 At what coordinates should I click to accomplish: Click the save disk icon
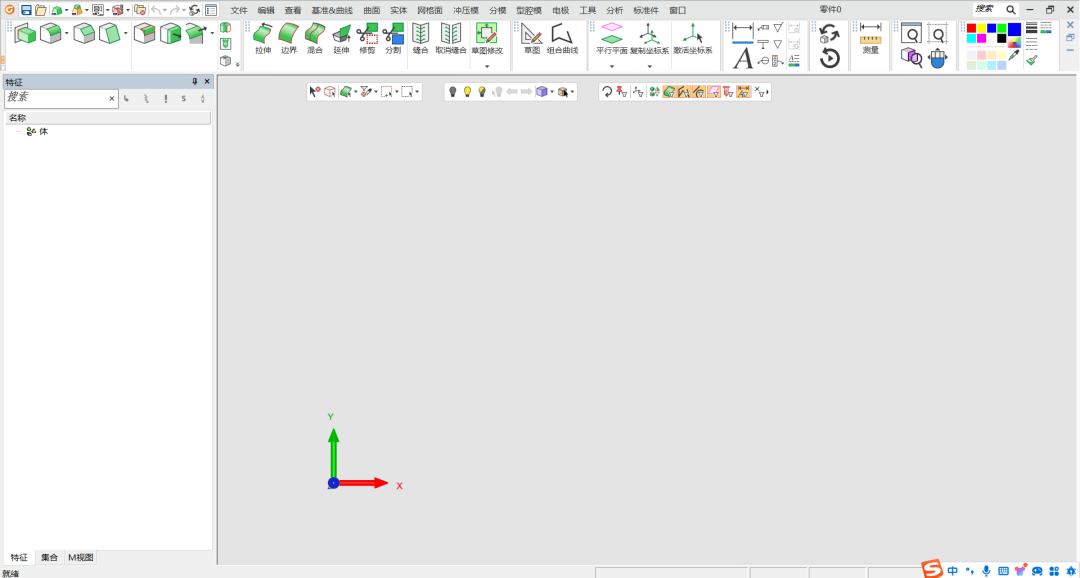point(26,10)
